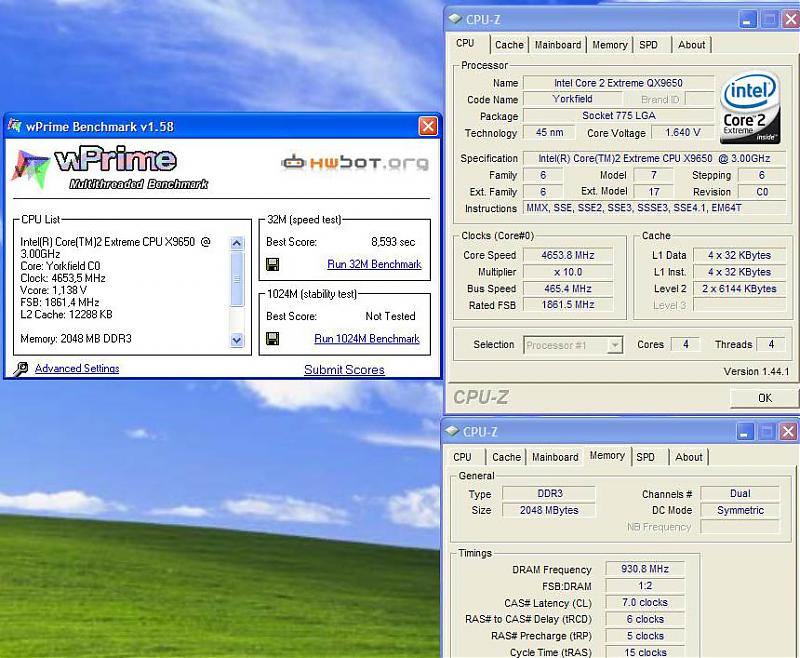Minimize the bottom CPU-Z window
800x658 pixels.
745,432
